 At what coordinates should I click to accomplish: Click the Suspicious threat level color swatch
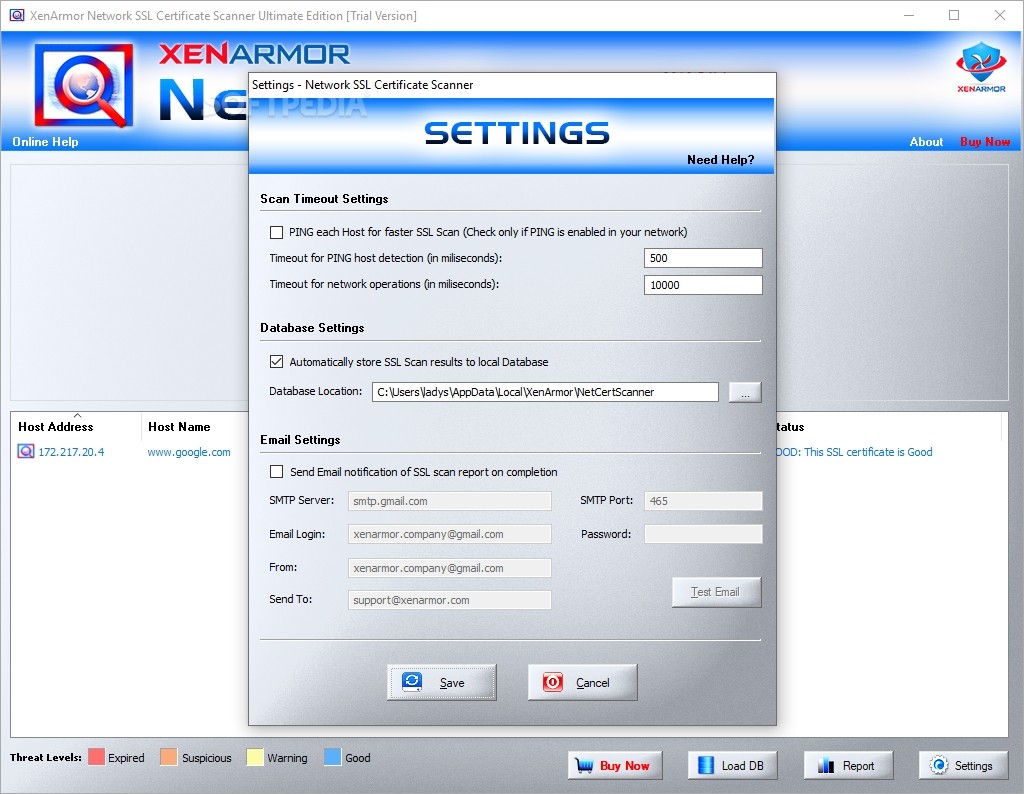pyautogui.click(x=168, y=757)
